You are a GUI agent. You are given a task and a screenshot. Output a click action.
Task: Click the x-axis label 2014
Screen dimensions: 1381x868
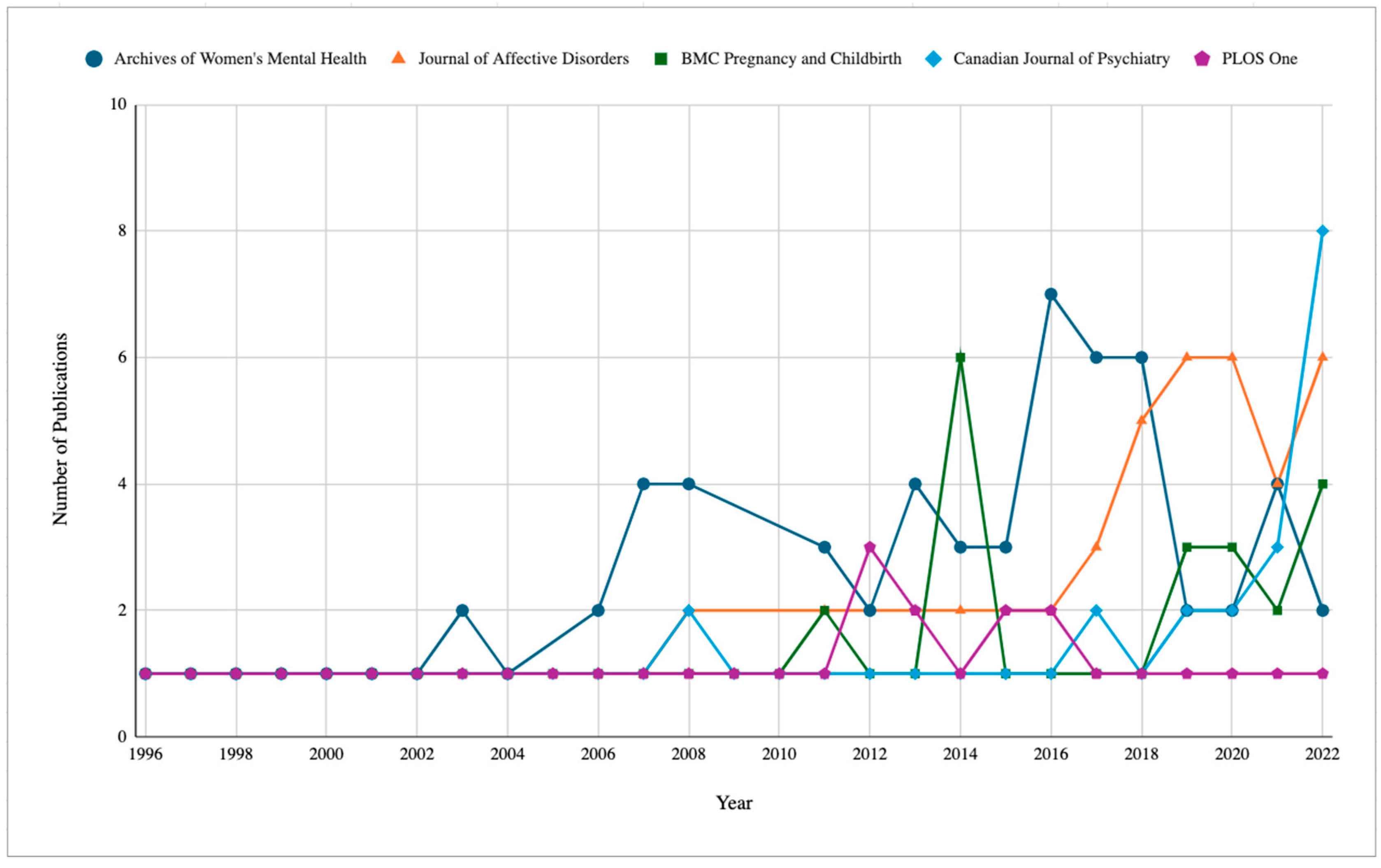961,754
